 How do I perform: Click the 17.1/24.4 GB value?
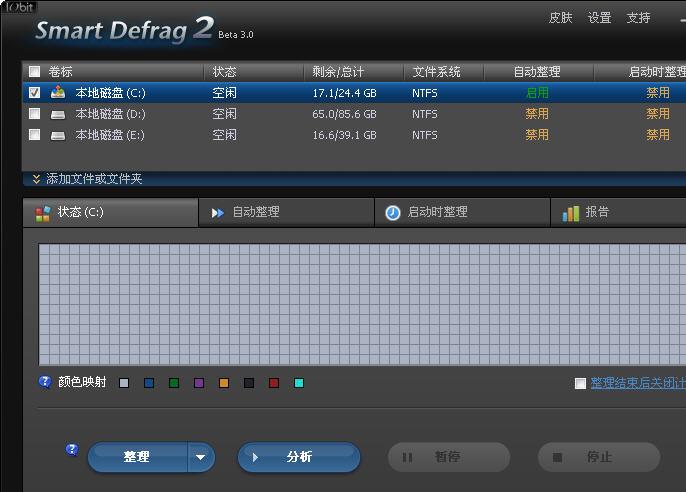click(x=344, y=93)
